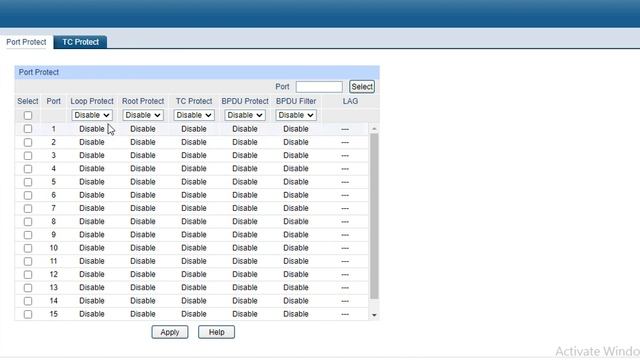Click port 5 Root Protect Disable value

[x=143, y=182]
